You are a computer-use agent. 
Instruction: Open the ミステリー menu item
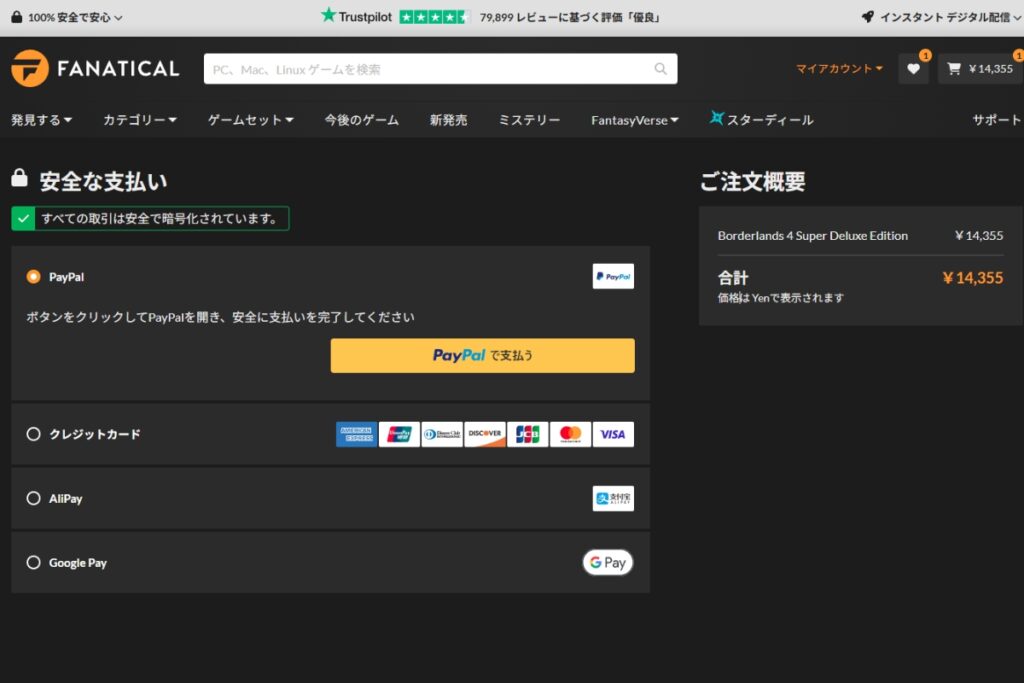click(x=529, y=119)
